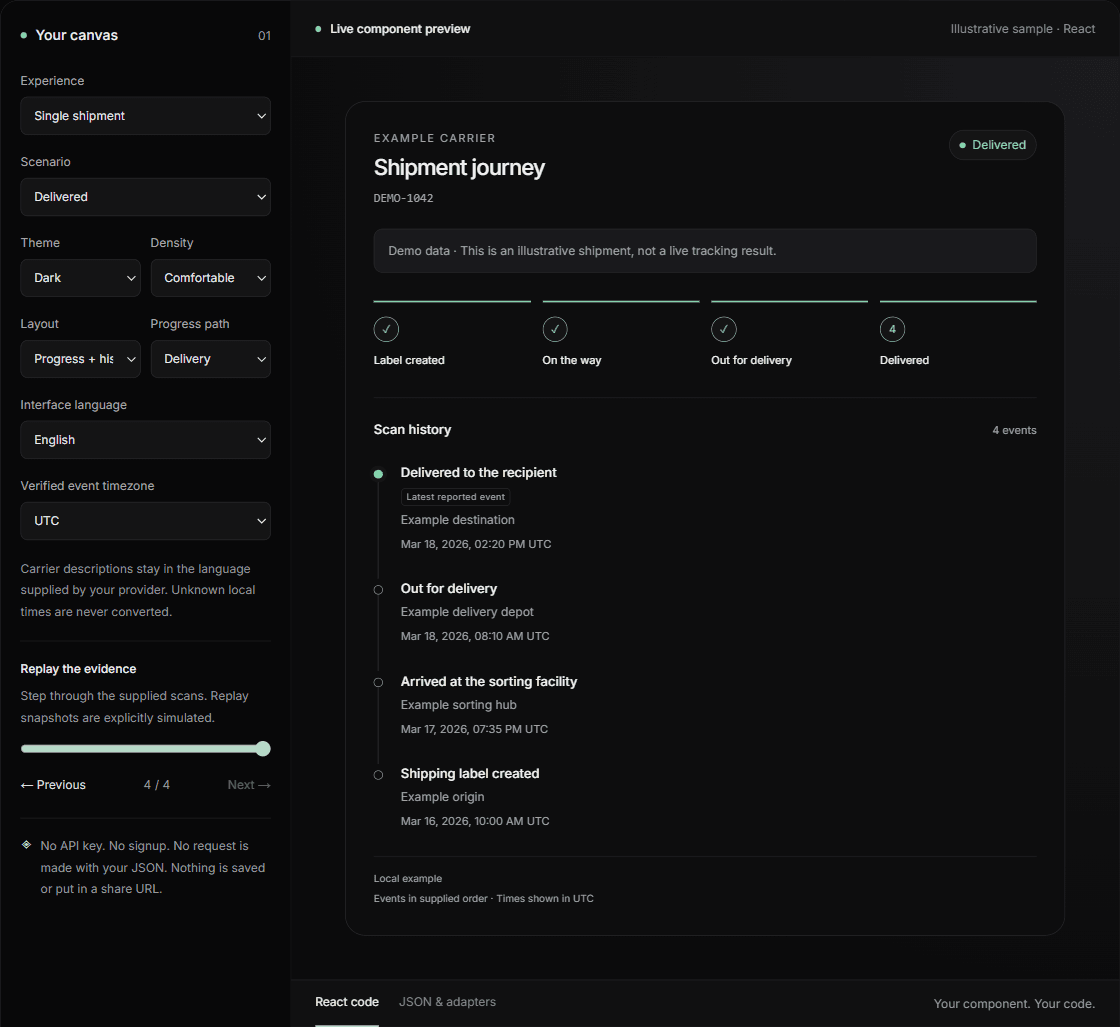This screenshot has height=1027, width=1120.
Task: Click the EXAMPLE CARRIER label
Action: click(434, 139)
